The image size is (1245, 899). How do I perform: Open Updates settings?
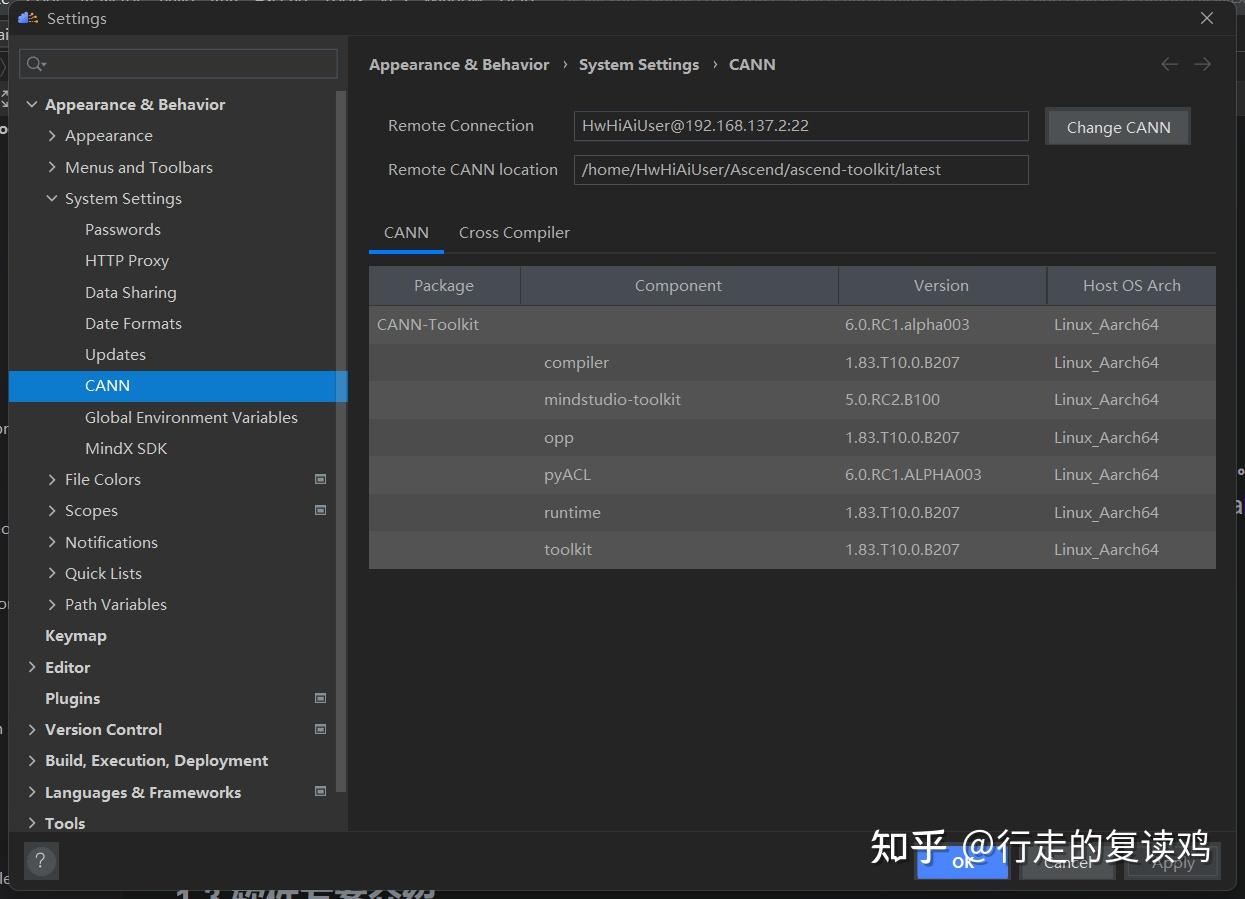pos(115,354)
